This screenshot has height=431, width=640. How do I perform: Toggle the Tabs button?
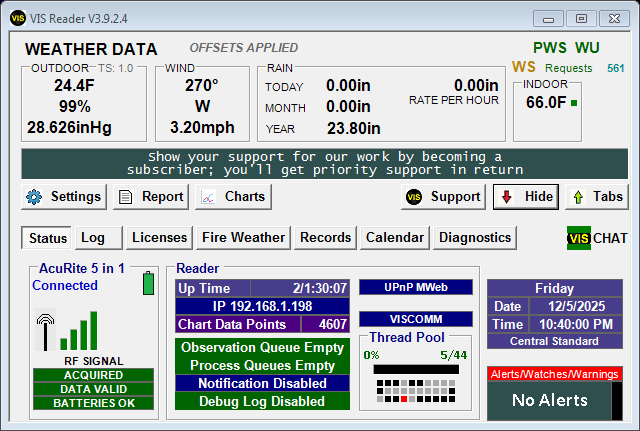(x=596, y=197)
